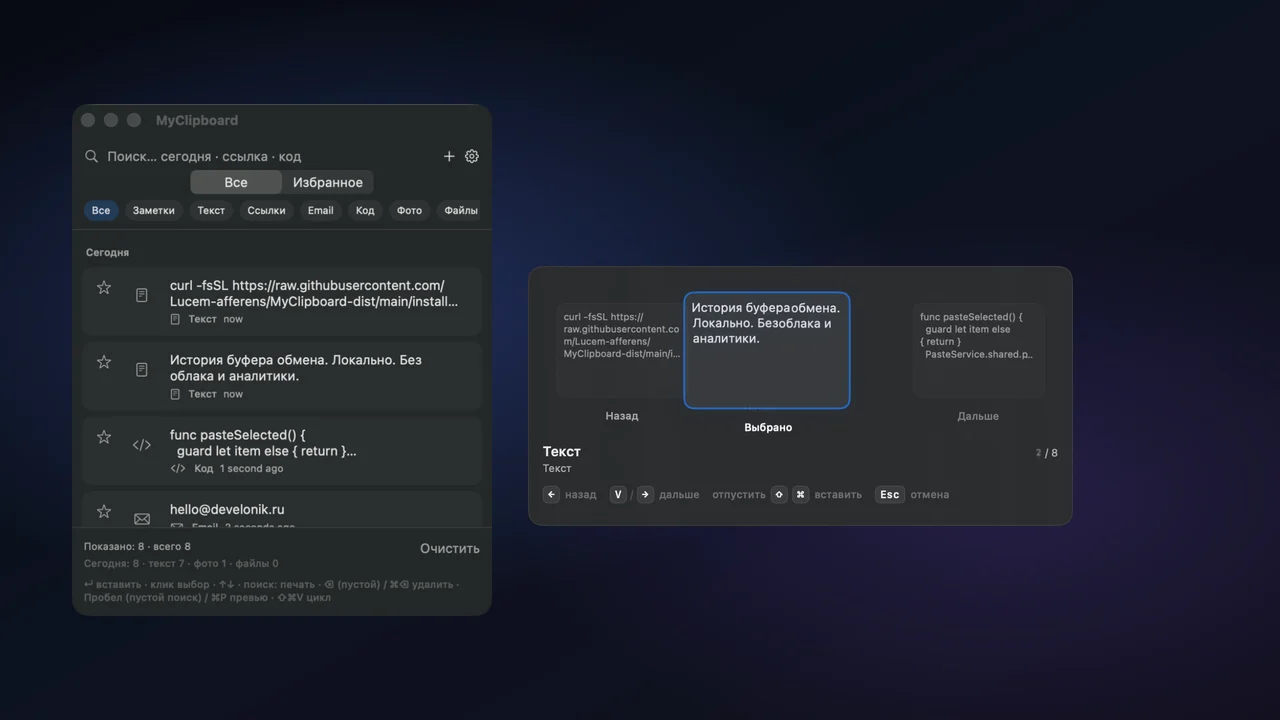This screenshot has width=1280, height=720.
Task: Filter by Email chip
Action: coord(321,210)
